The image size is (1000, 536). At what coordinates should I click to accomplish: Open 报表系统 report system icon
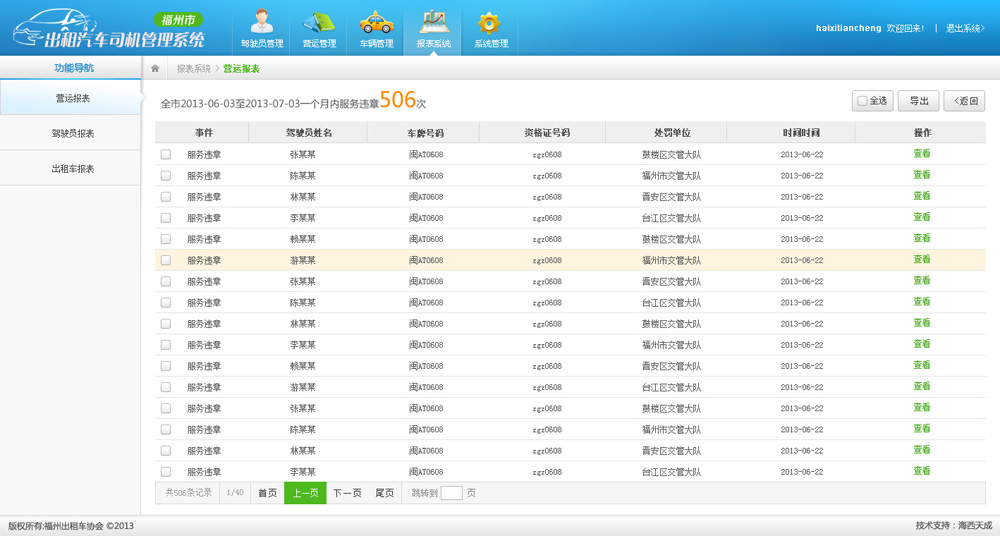pyautogui.click(x=433, y=28)
